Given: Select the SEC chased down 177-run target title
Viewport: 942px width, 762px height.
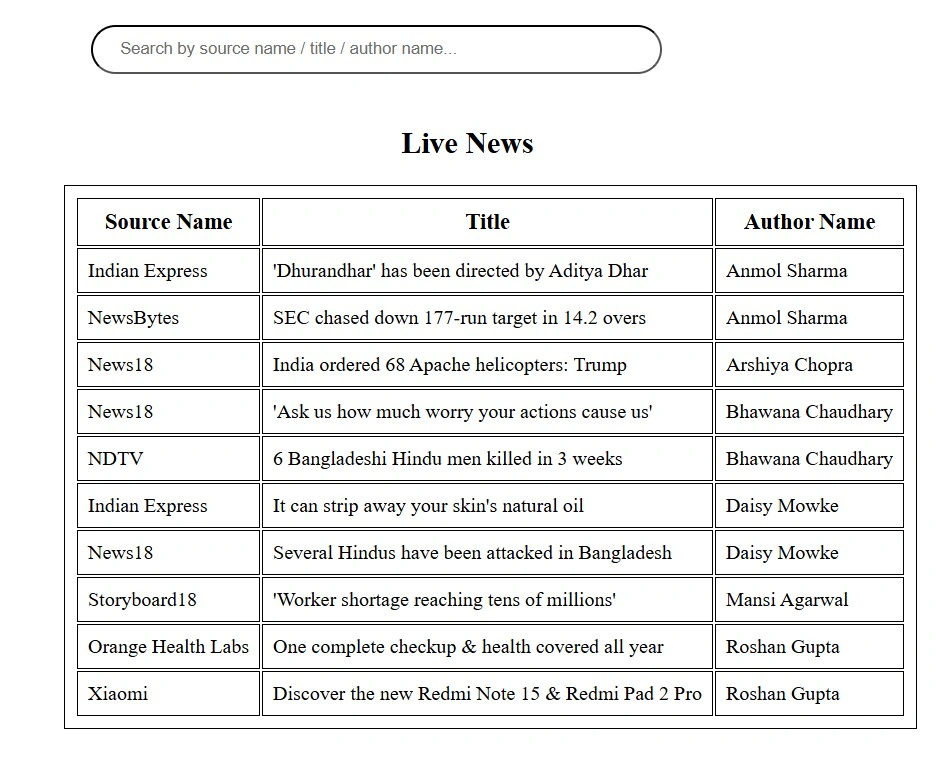Looking at the screenshot, I should point(487,318).
